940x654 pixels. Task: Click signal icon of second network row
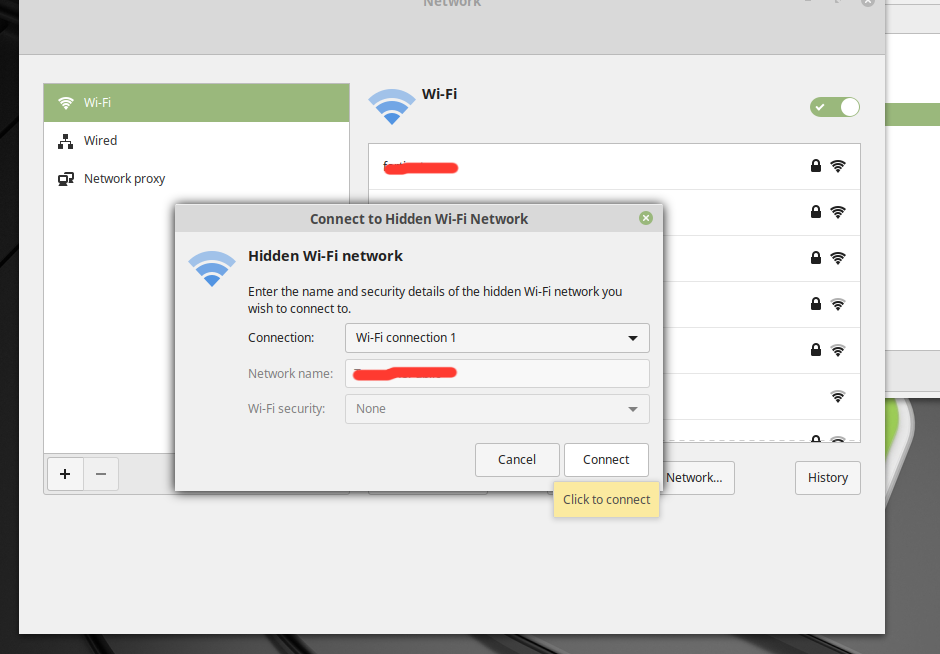[837, 212]
